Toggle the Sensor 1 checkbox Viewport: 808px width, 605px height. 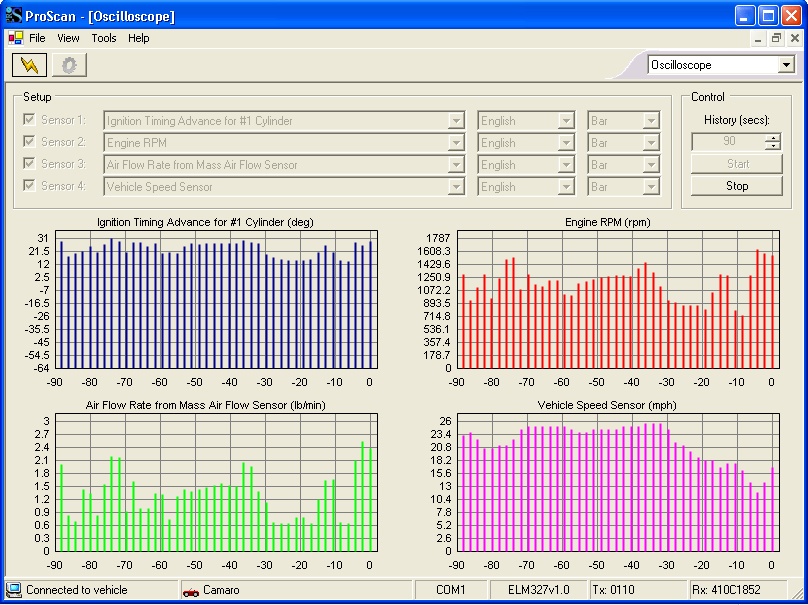(29, 120)
